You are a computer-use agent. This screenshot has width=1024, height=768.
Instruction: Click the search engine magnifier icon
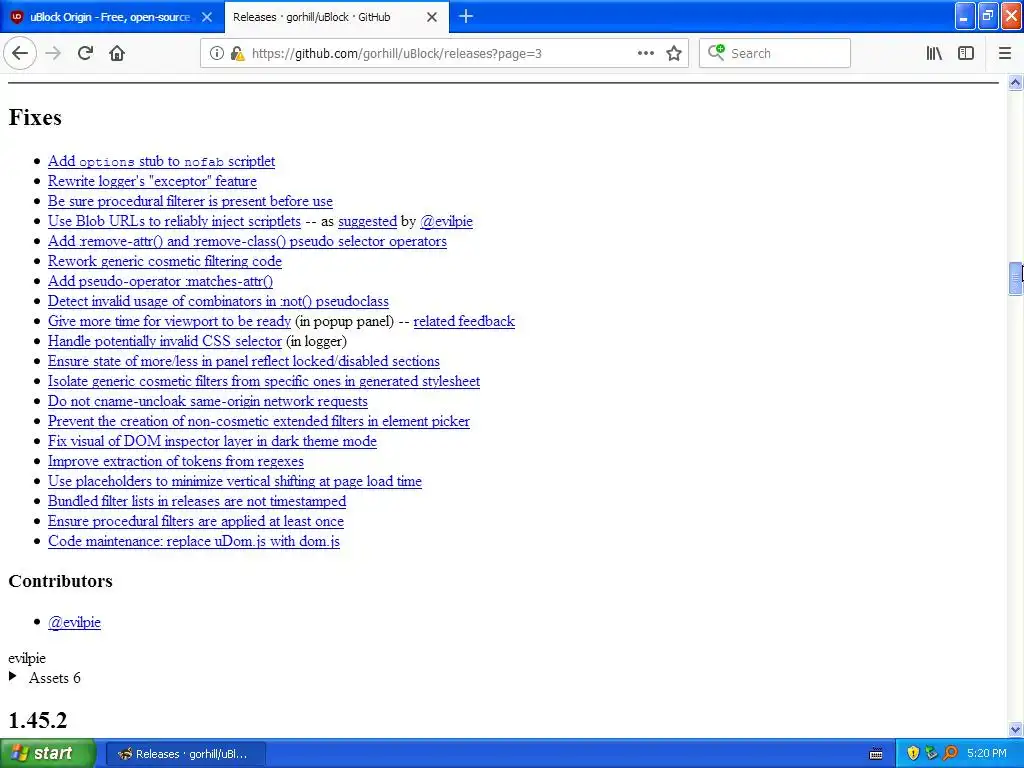[x=716, y=52]
